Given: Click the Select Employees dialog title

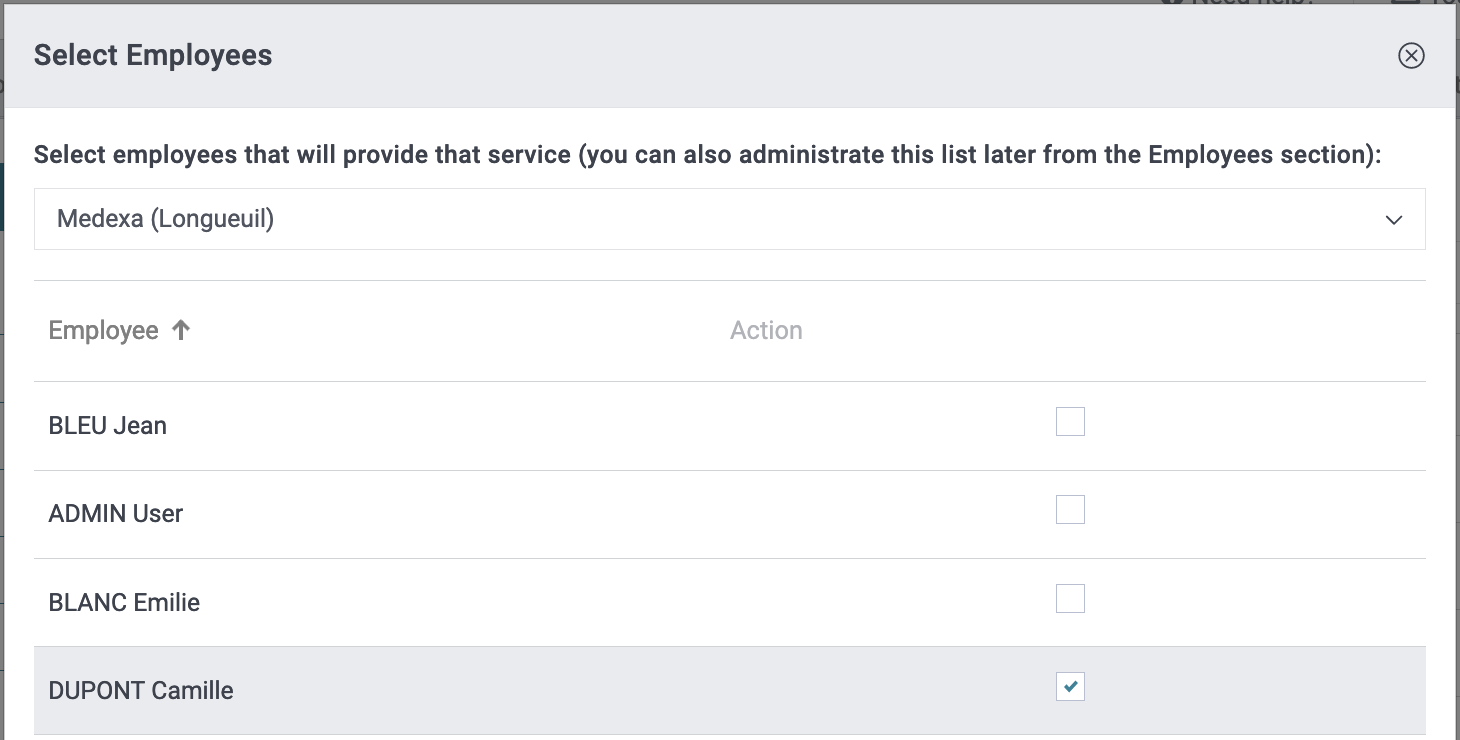Looking at the screenshot, I should click(x=153, y=55).
